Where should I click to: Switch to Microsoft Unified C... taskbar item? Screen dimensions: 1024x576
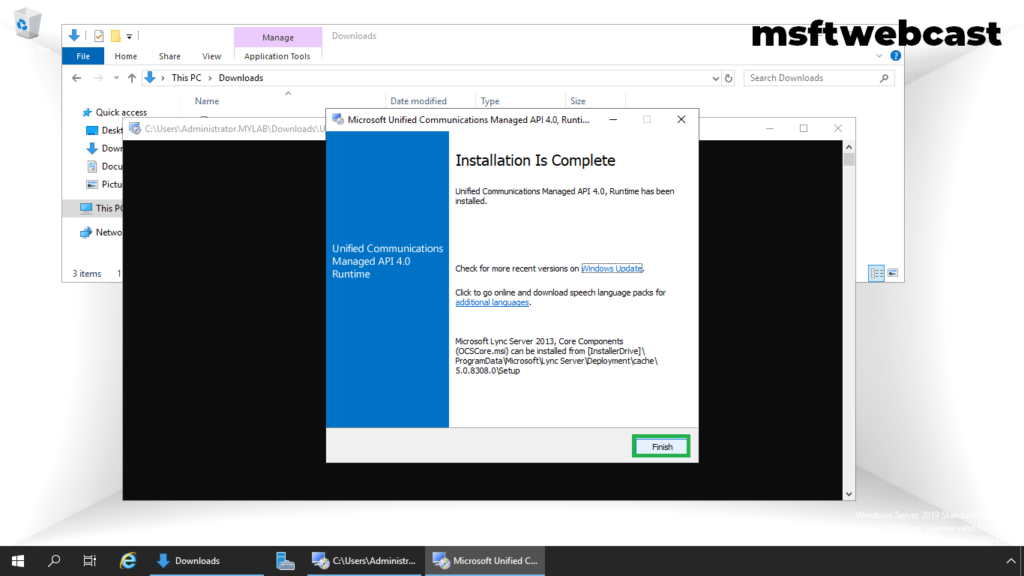[x=485, y=561]
